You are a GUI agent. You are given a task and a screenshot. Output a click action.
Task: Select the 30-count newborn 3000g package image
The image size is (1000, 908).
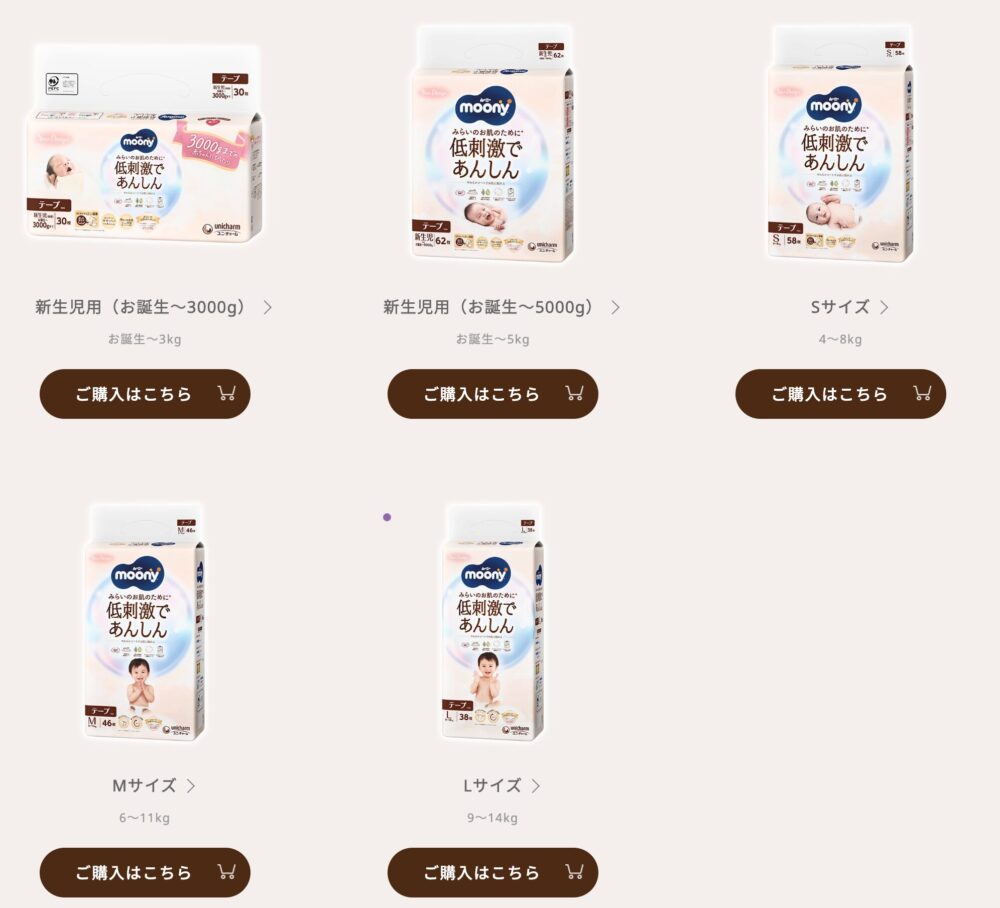(144, 144)
